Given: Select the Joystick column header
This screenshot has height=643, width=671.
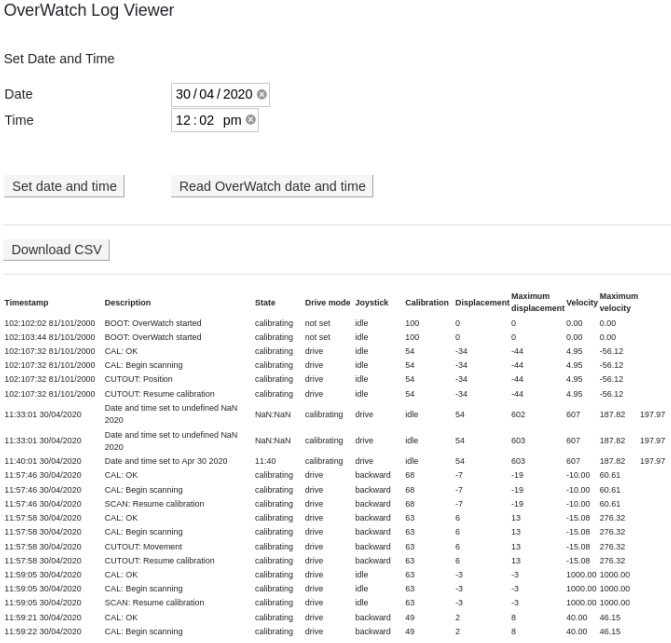Looking at the screenshot, I should [371, 302].
